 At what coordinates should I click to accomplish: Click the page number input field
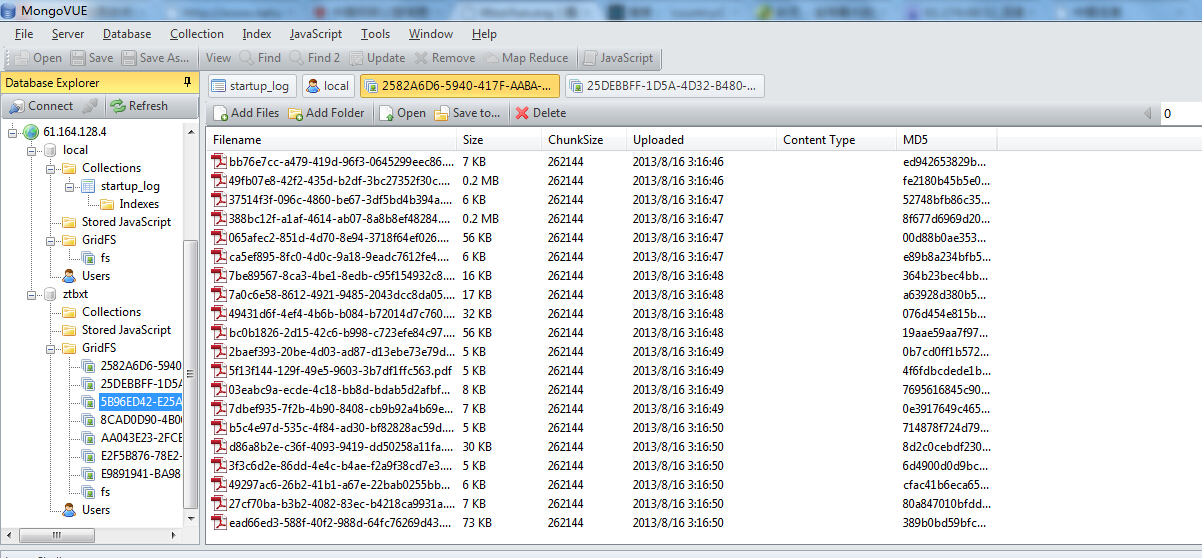point(1180,114)
